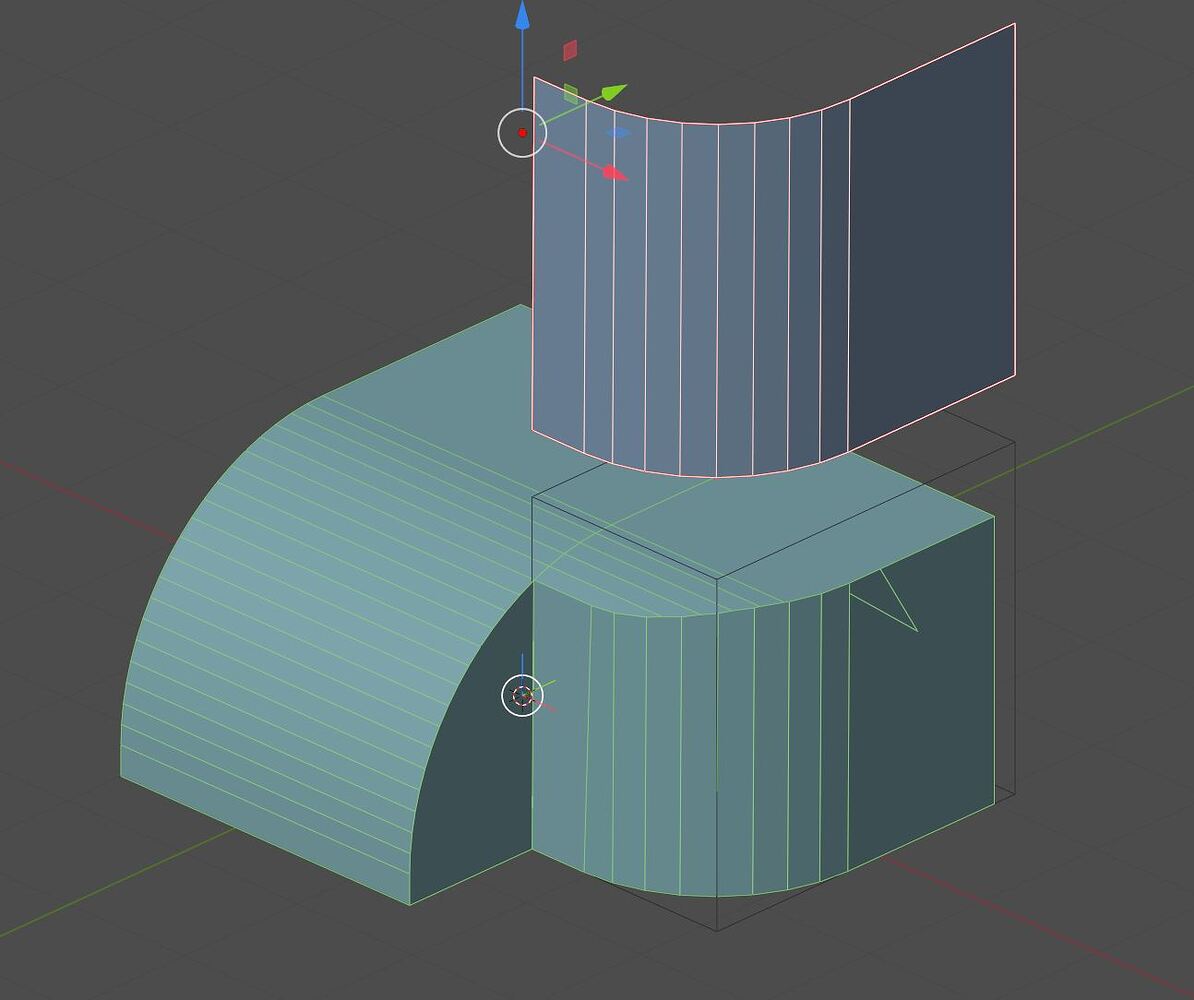Click the 3D cursor at the lower mesh
Viewport: 1194px width, 1000px height.
pos(522,695)
